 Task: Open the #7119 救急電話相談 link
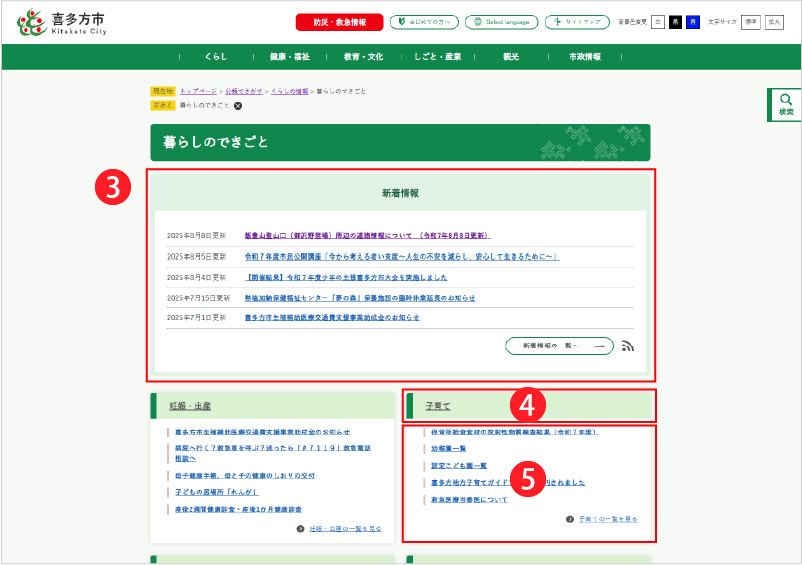pos(273,453)
